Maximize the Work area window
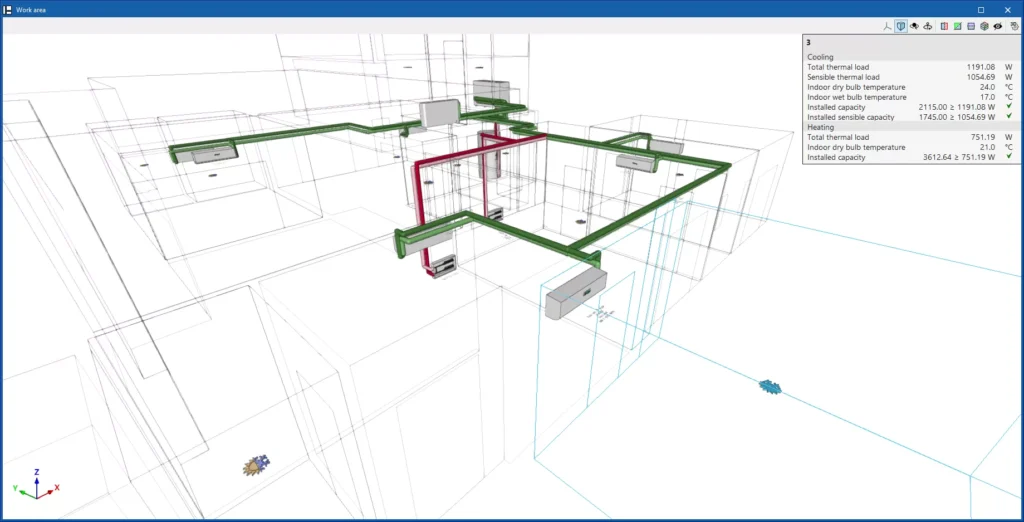 pos(981,9)
